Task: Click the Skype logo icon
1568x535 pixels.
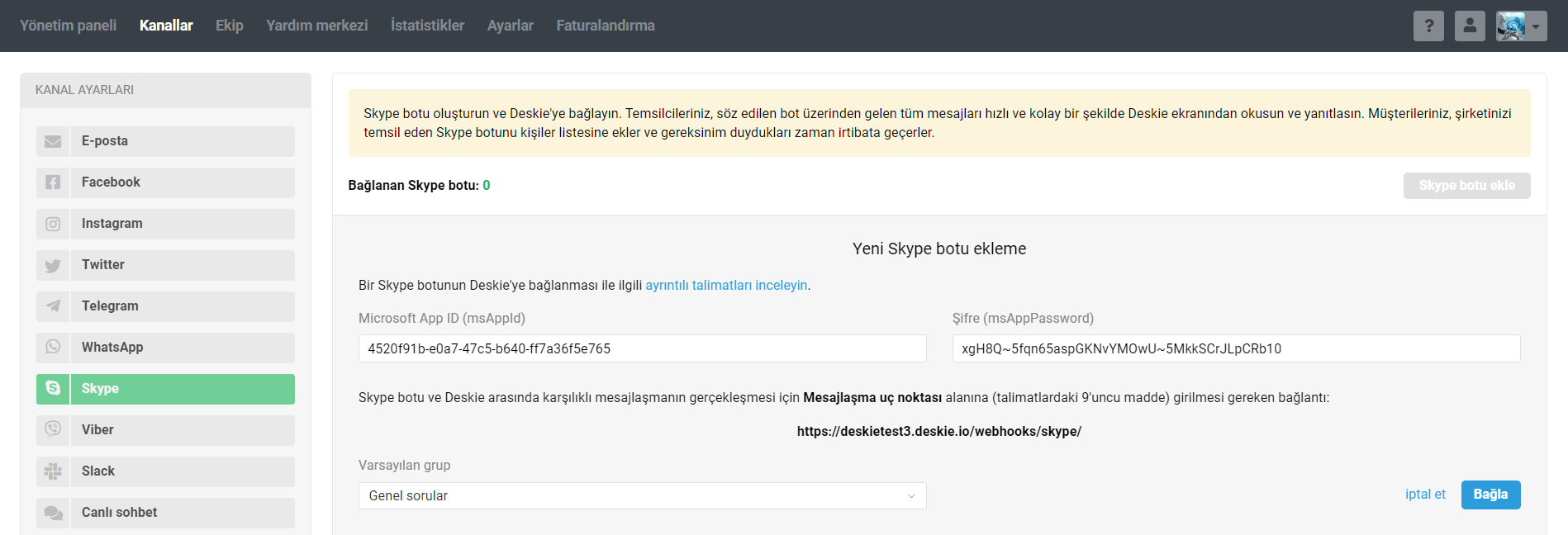Action: 53,388
